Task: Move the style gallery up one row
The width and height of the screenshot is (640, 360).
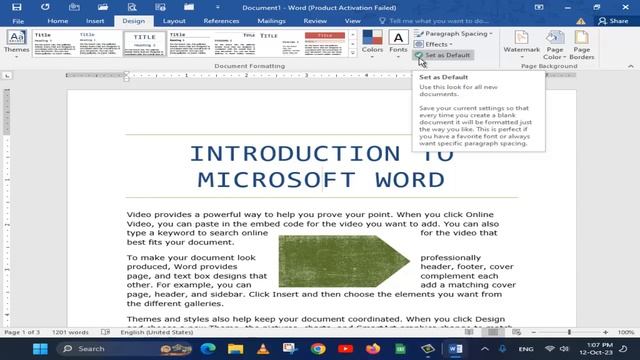Action: tap(353, 35)
